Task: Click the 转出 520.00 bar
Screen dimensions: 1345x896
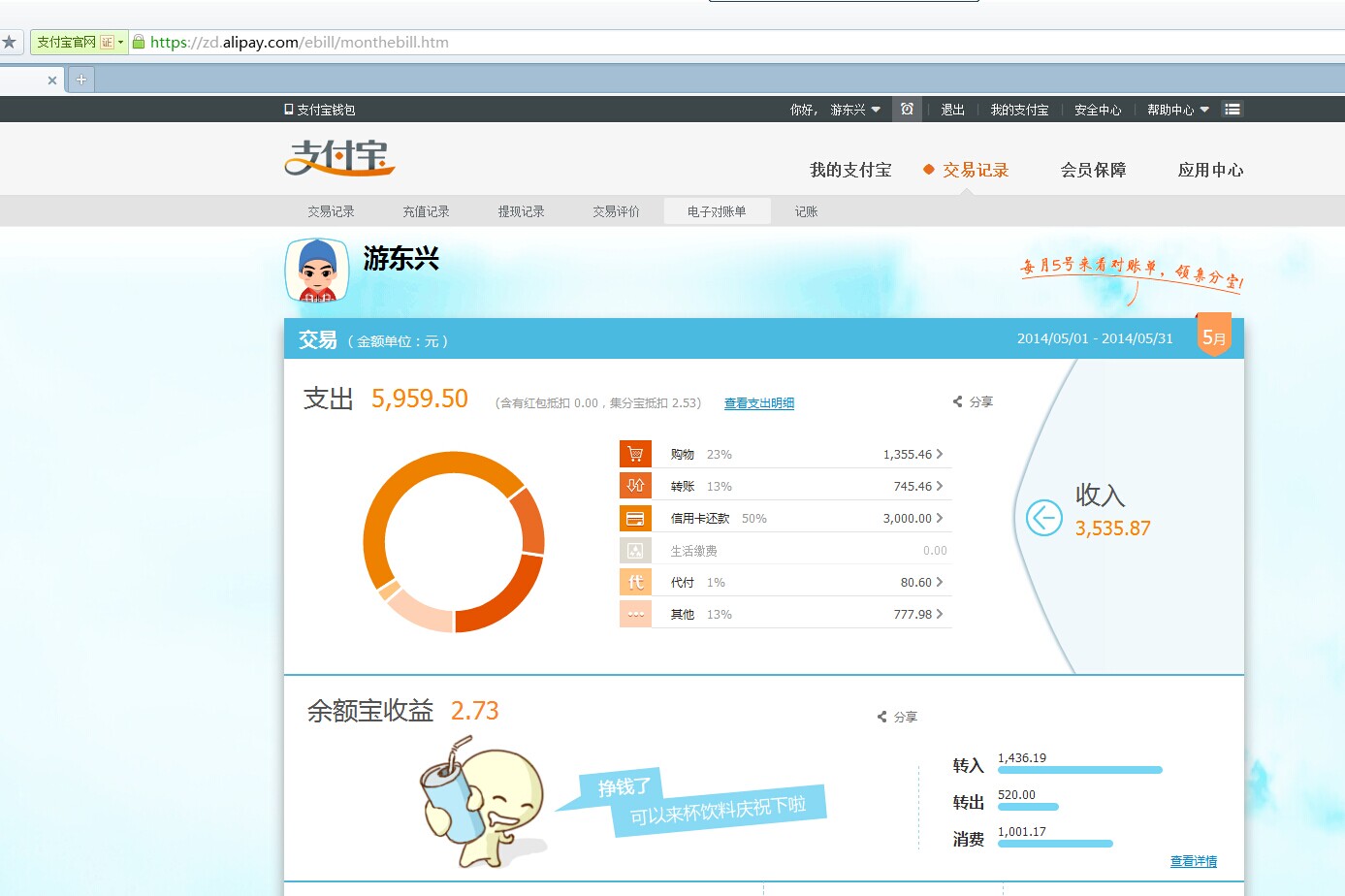Action: click(x=1028, y=807)
